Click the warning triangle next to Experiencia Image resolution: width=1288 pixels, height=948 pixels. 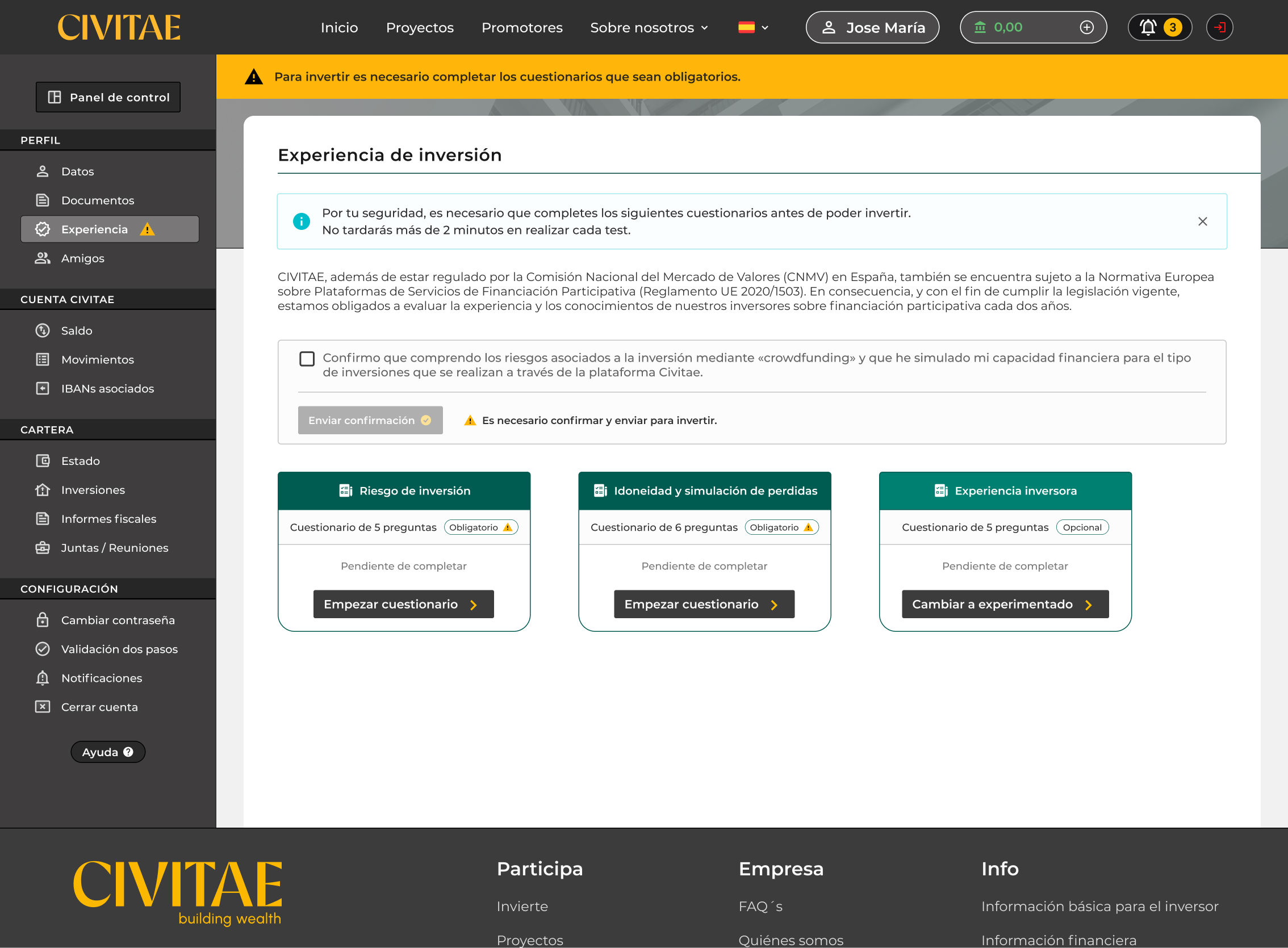click(x=148, y=229)
